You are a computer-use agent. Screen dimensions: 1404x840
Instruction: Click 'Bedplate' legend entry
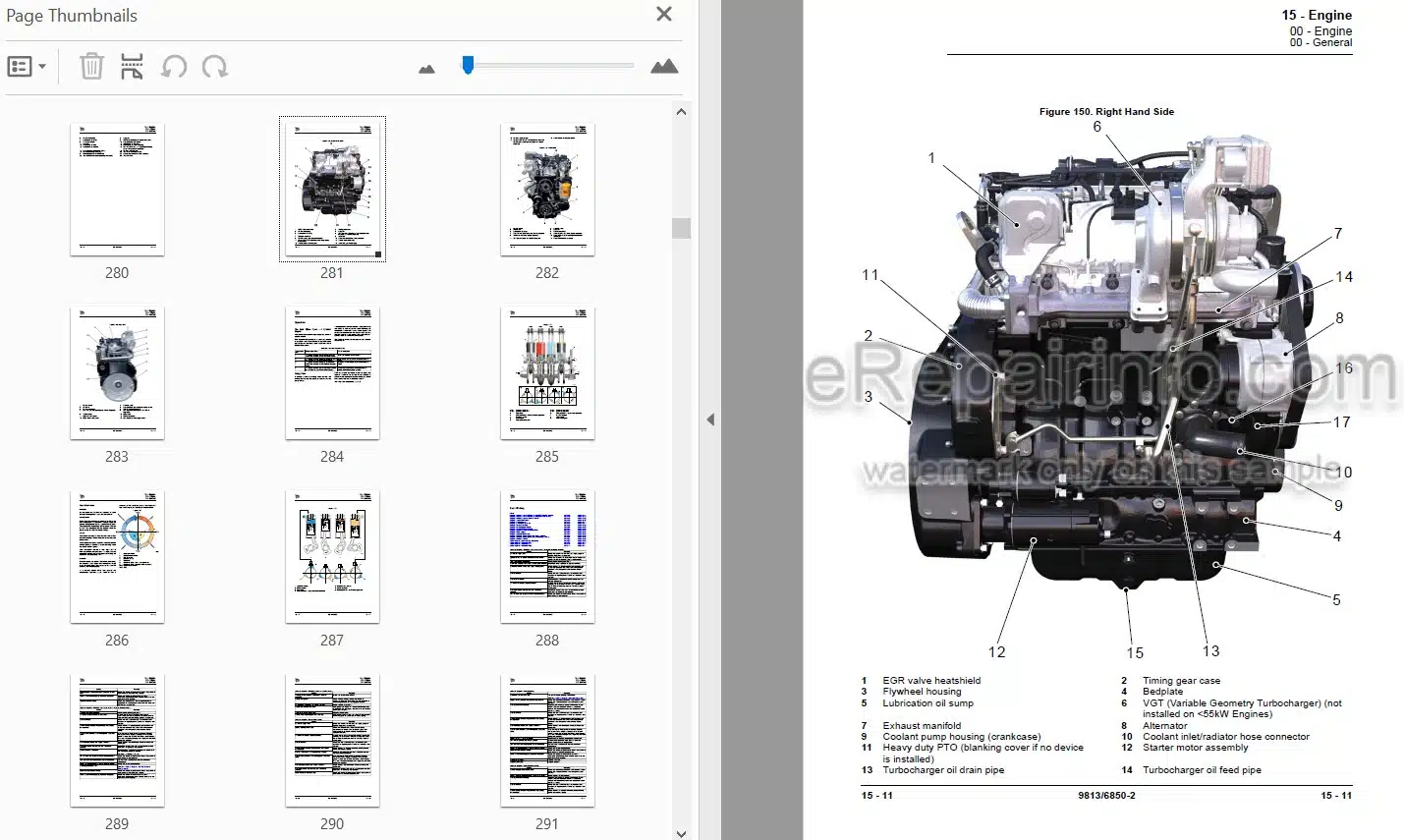(x=1162, y=692)
